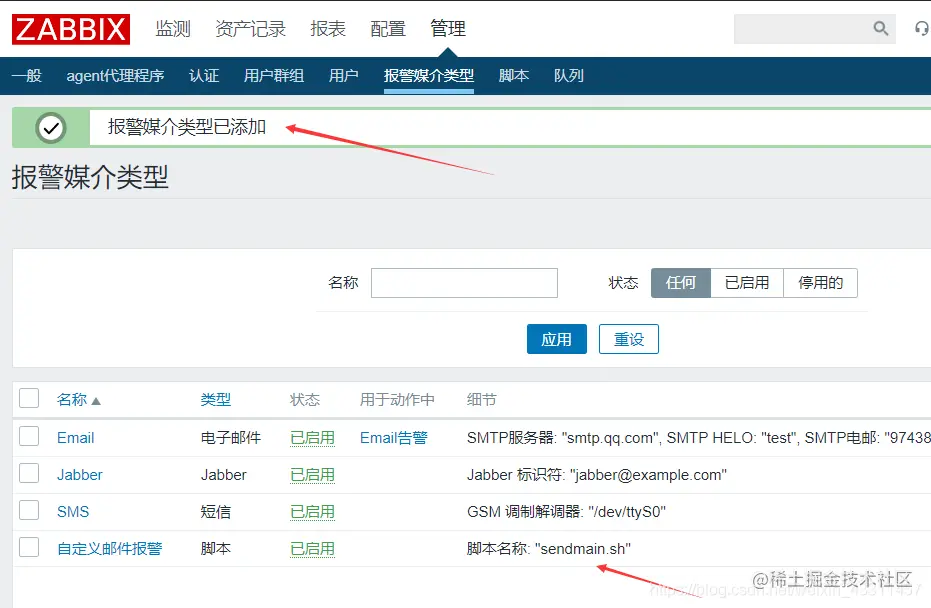Open the 报表 menu

click(x=328, y=28)
